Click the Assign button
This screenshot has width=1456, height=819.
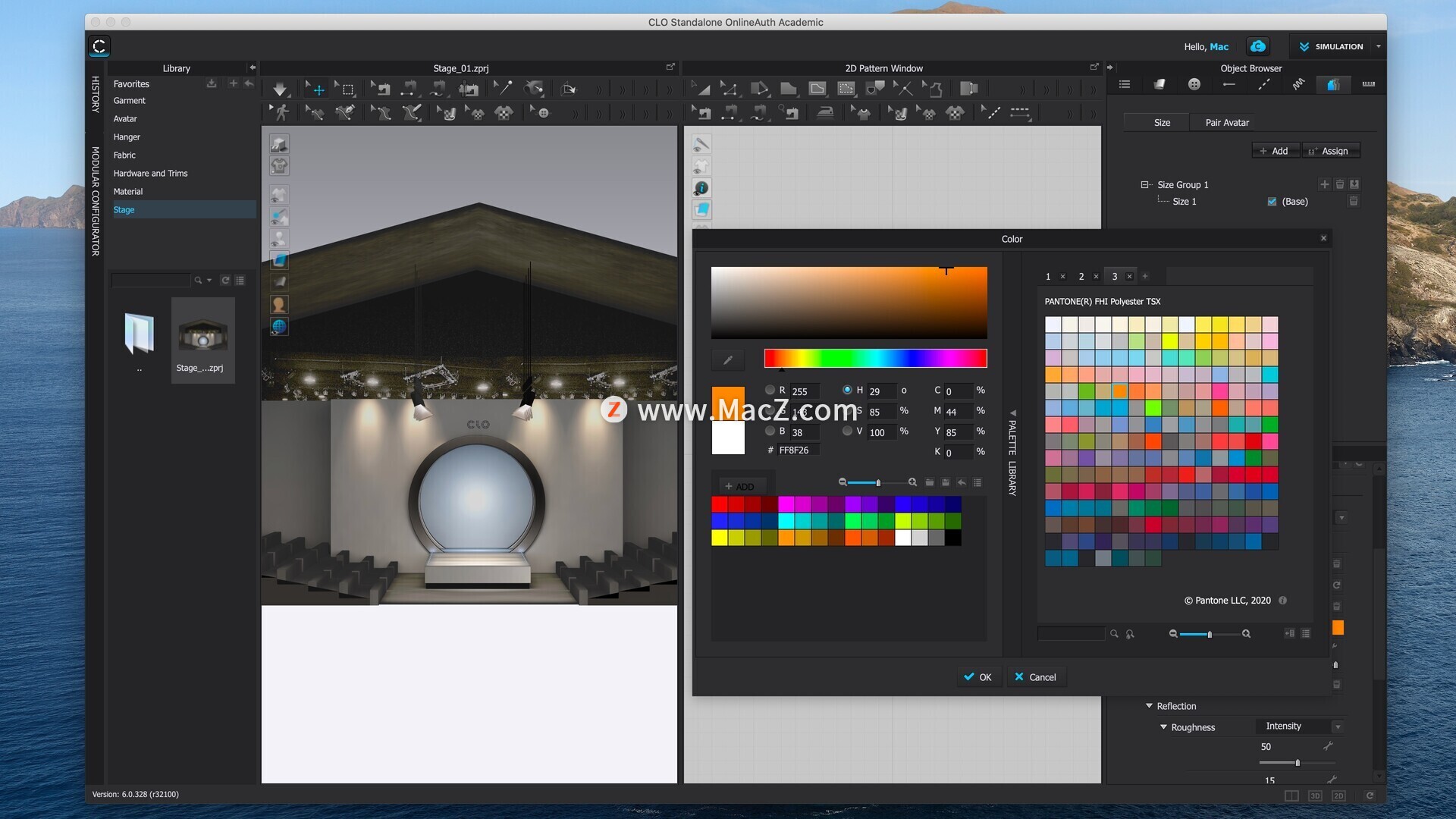pyautogui.click(x=1331, y=151)
